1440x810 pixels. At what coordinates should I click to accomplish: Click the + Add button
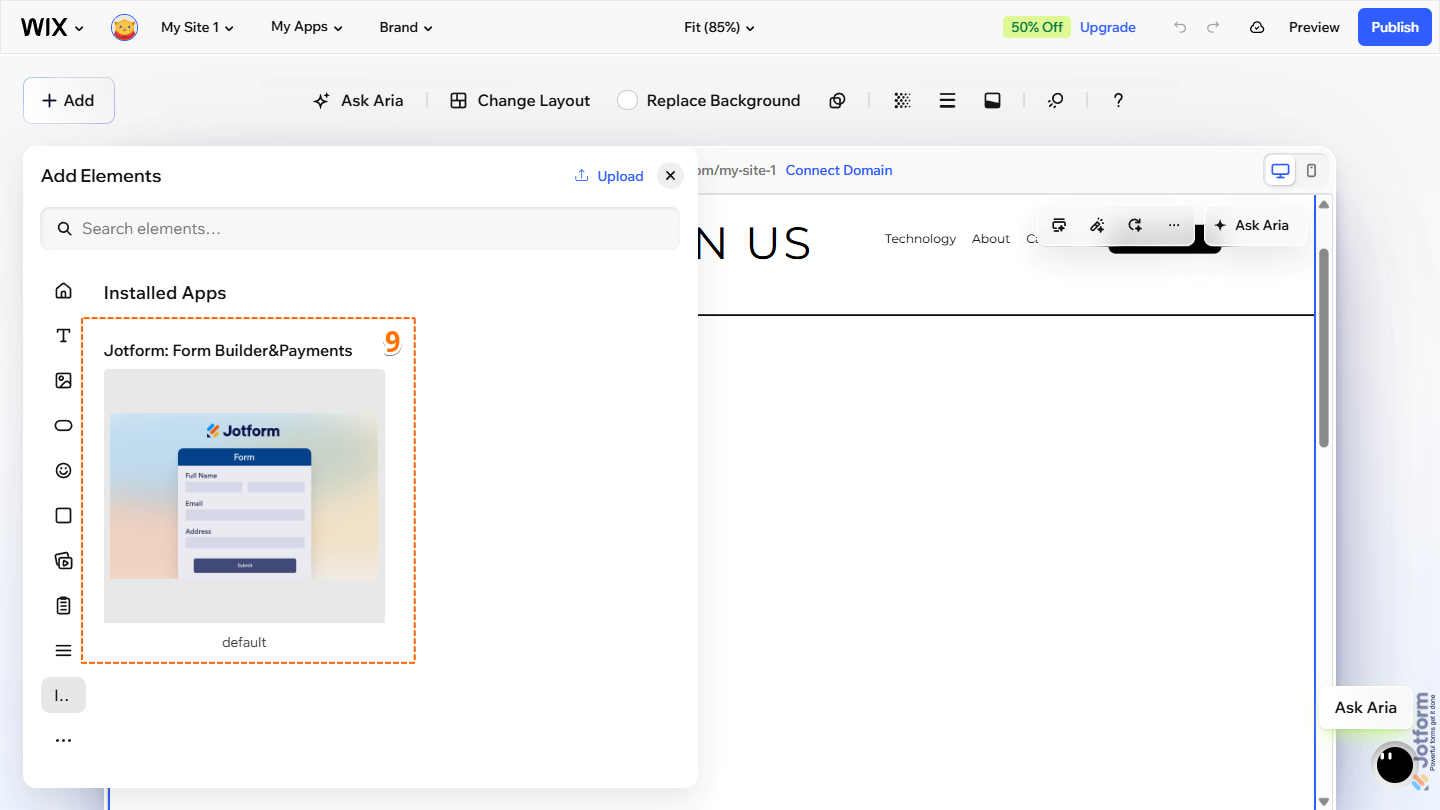coord(69,100)
